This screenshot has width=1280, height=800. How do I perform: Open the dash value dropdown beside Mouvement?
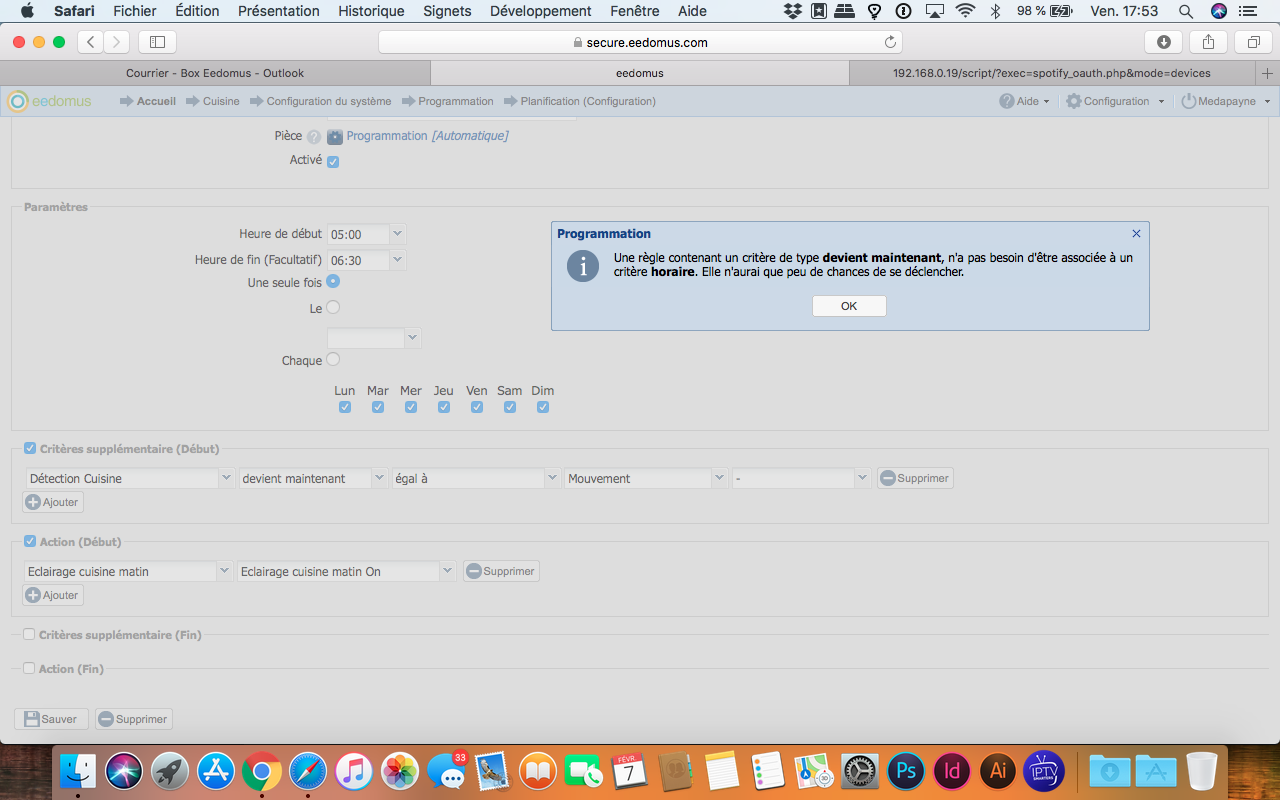tap(862, 478)
